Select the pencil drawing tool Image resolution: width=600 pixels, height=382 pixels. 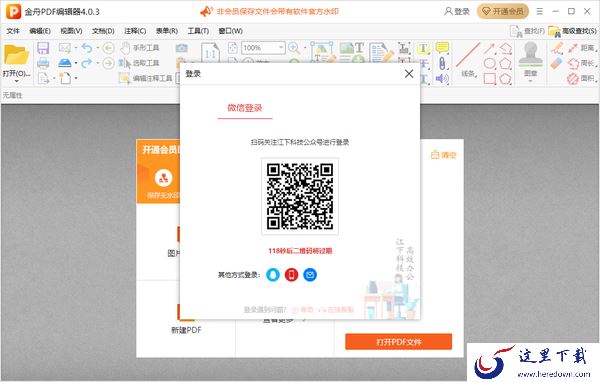coord(557,48)
